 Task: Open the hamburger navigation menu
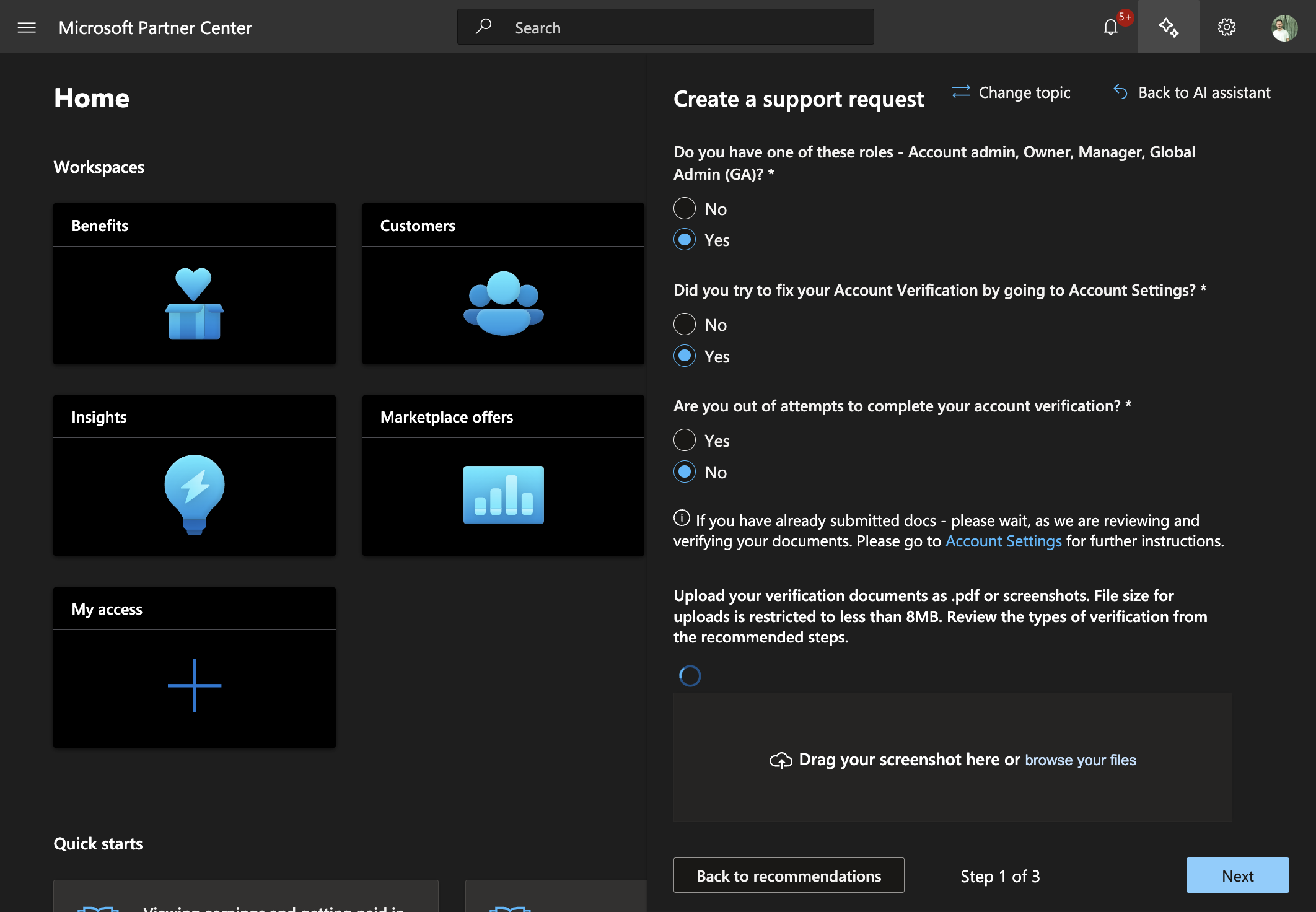[x=27, y=27]
